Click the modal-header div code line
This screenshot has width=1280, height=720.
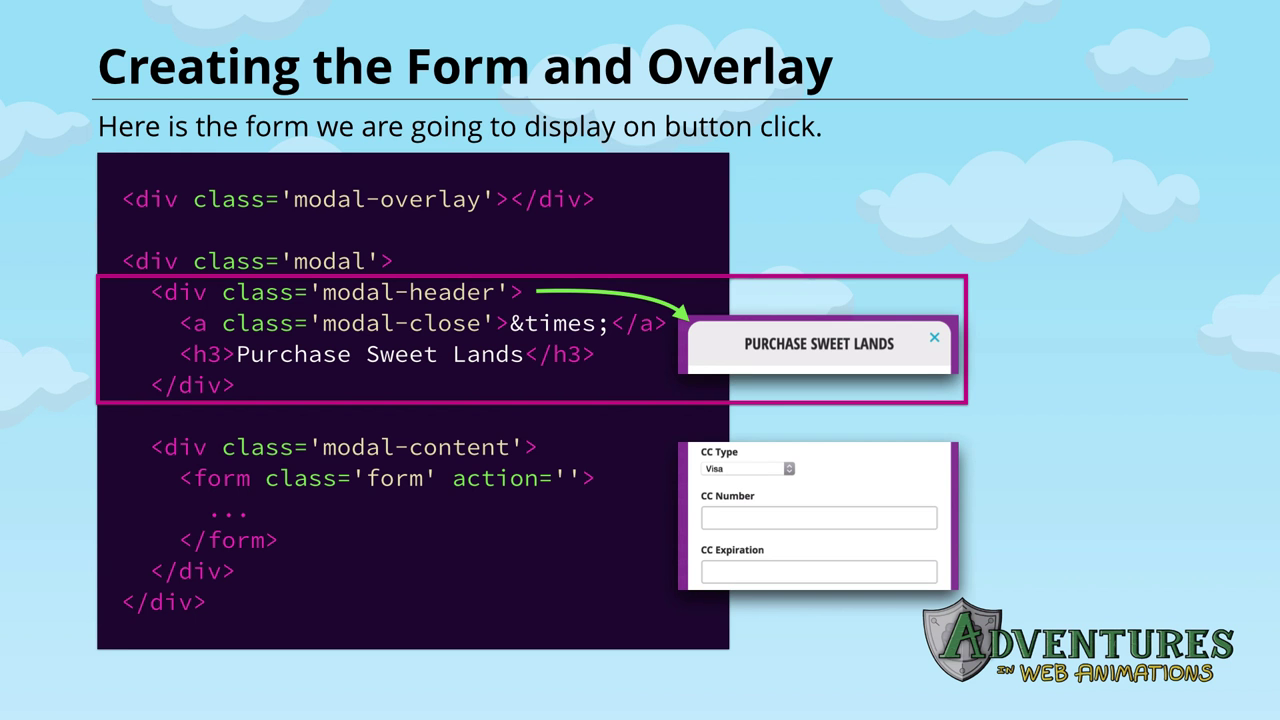tap(337, 292)
